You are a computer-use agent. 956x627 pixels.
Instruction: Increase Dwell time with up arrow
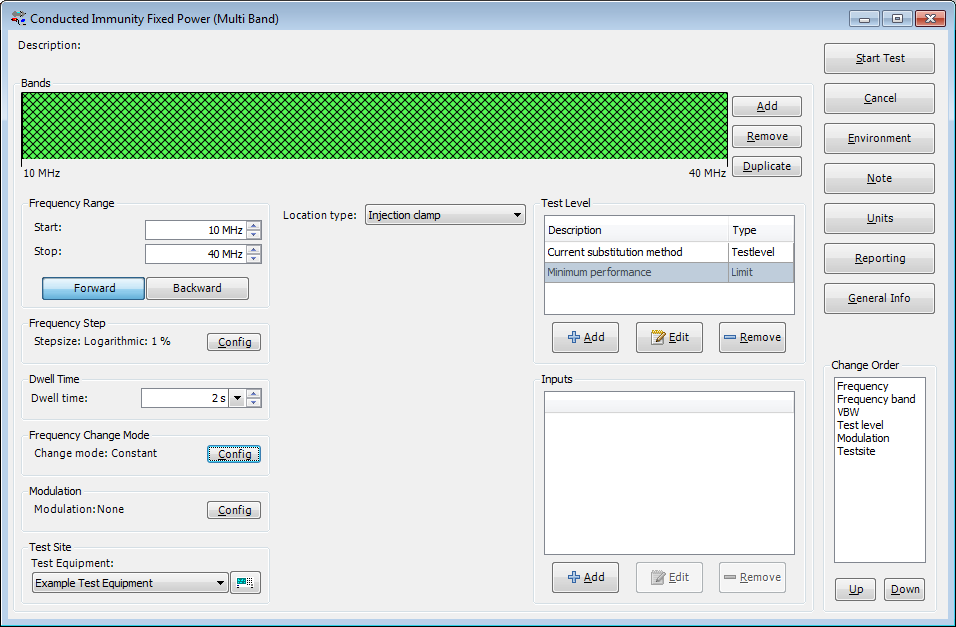point(254,393)
